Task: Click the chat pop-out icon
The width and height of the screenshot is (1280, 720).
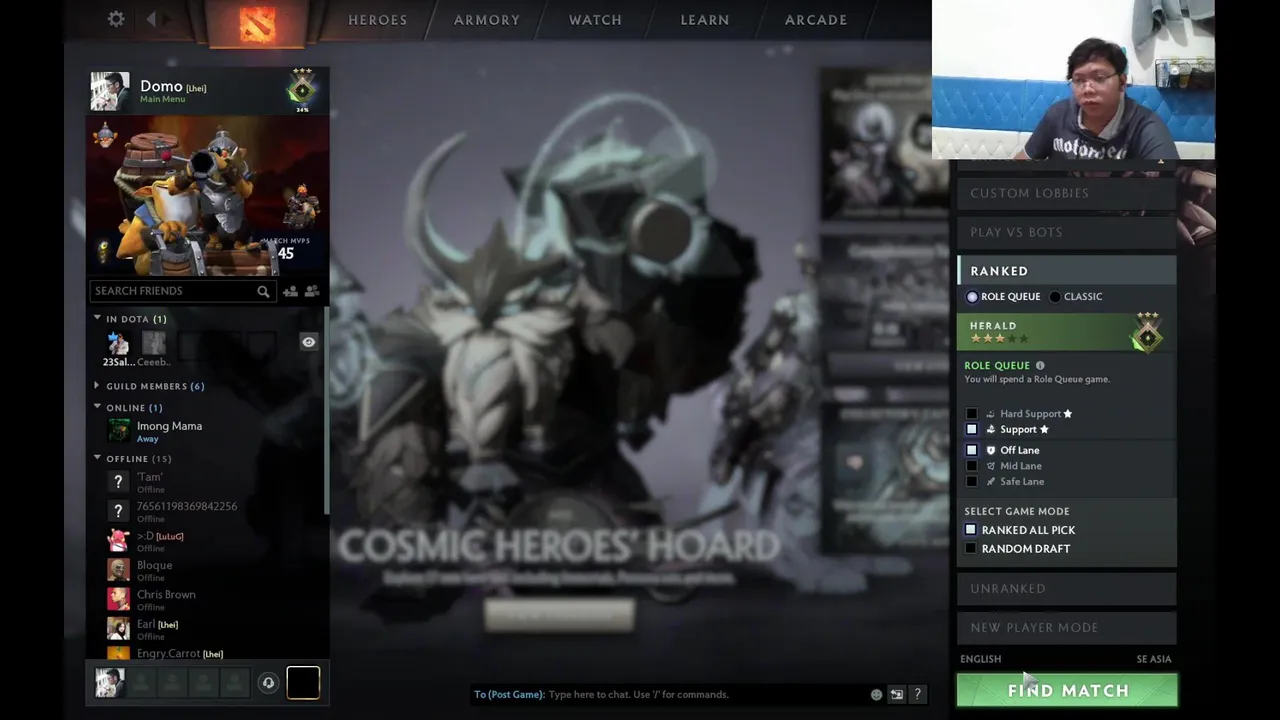Action: pos(897,694)
